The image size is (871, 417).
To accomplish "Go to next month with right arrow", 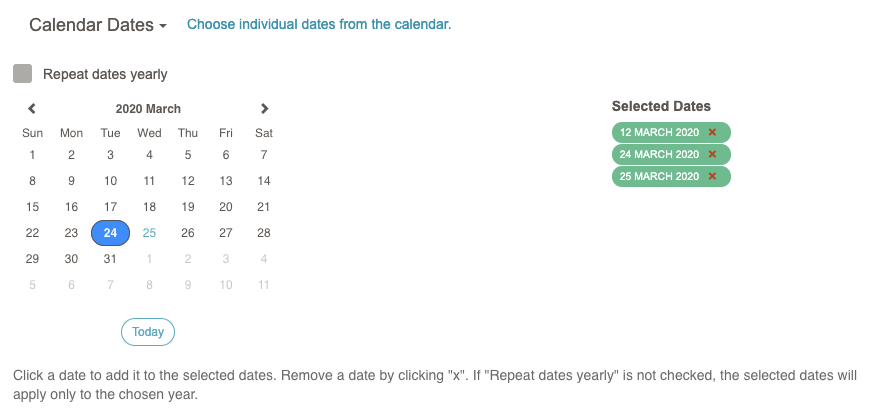I will [264, 108].
